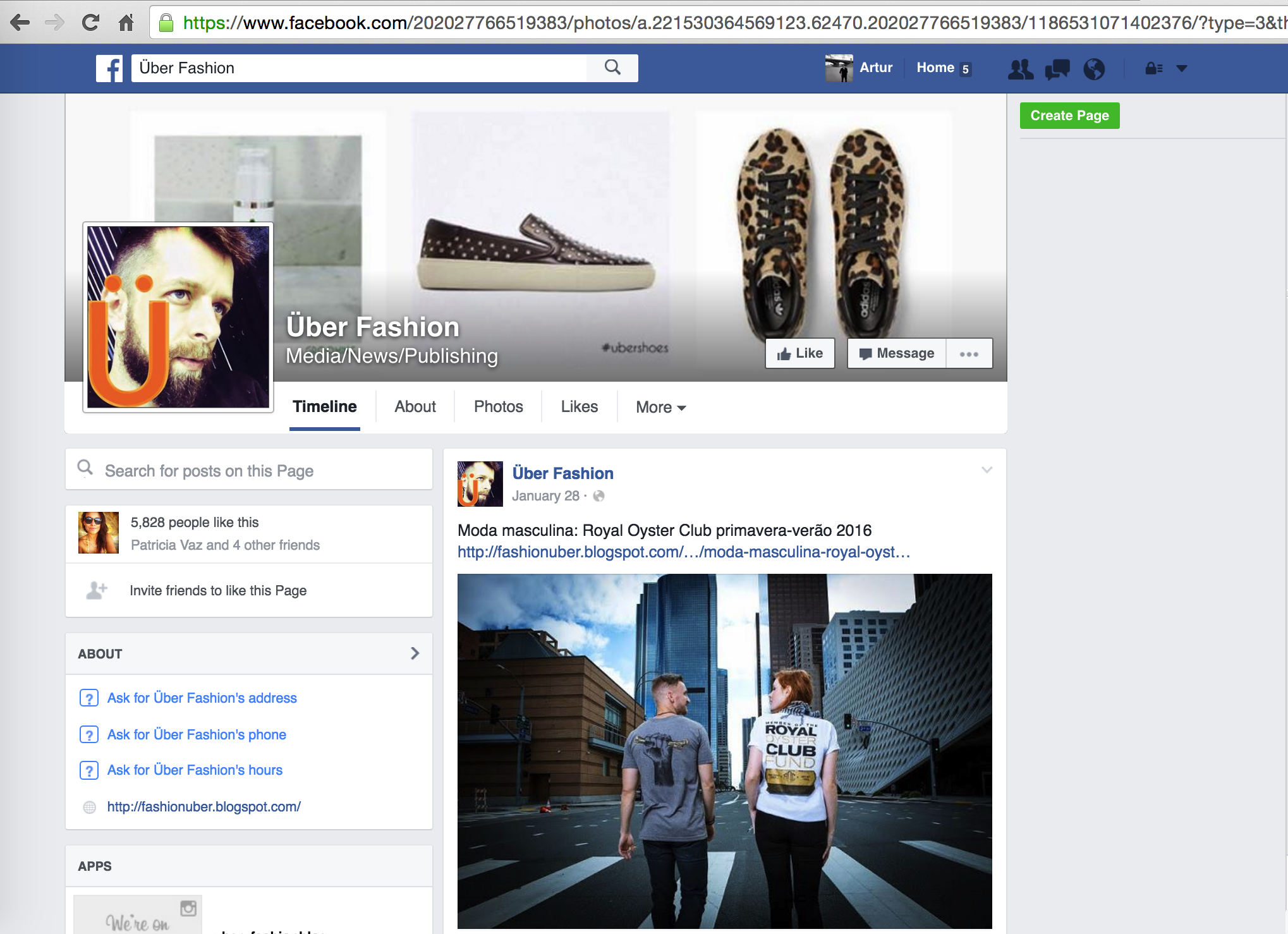Viewport: 1288px width, 934px height.
Task: Switch to the Photos tab
Action: point(498,407)
